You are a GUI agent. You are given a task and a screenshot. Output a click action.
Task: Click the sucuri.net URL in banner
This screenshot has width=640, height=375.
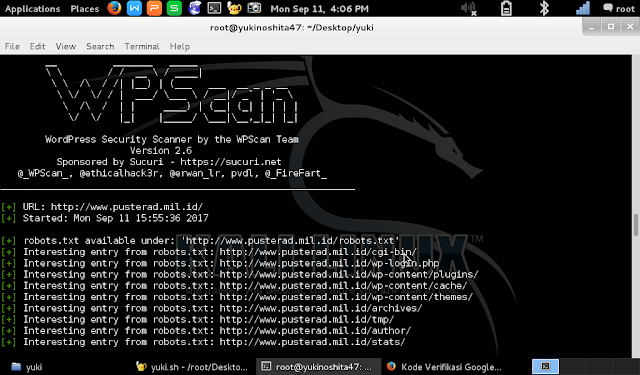(231, 162)
